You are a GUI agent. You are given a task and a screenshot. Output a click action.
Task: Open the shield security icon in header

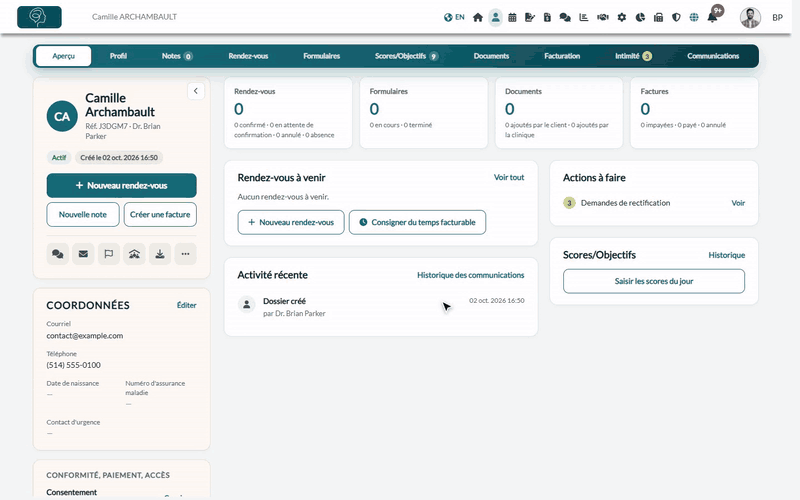click(676, 17)
